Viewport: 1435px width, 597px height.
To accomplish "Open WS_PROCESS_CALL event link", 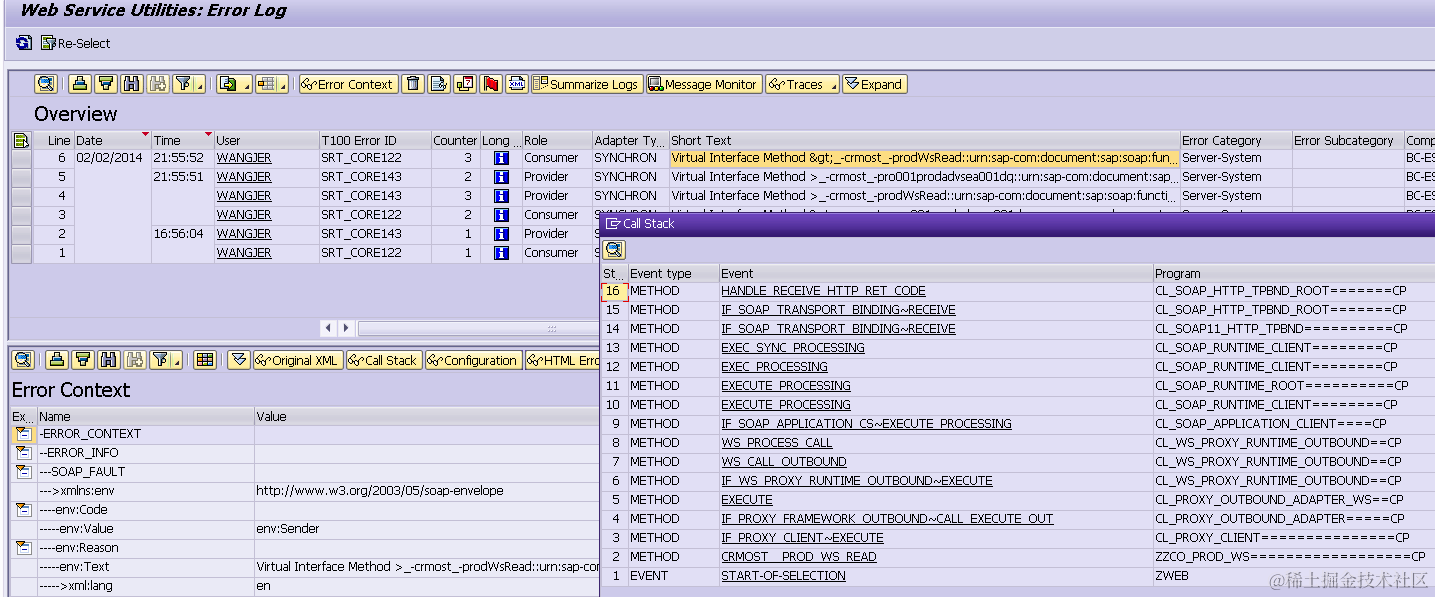I will [x=777, y=443].
